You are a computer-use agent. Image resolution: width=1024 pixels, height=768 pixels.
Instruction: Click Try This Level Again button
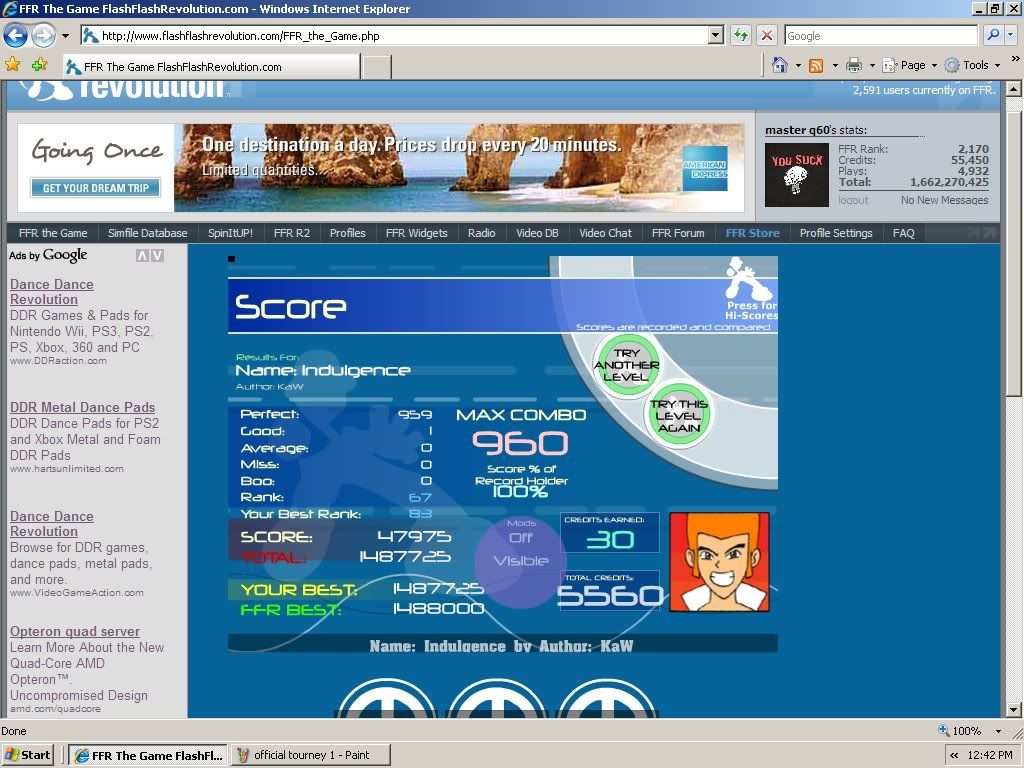(x=679, y=415)
